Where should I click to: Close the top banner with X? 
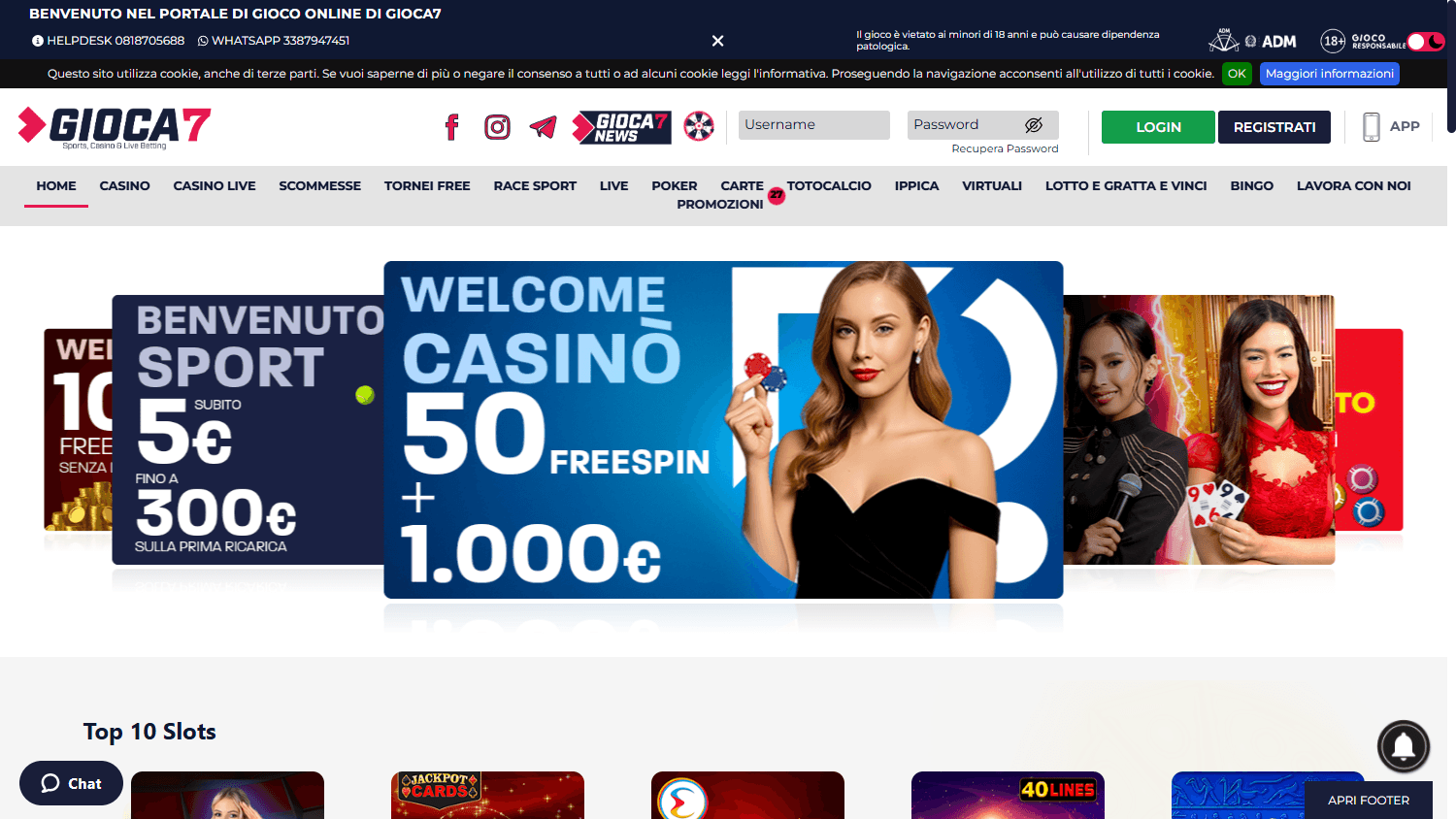point(717,41)
